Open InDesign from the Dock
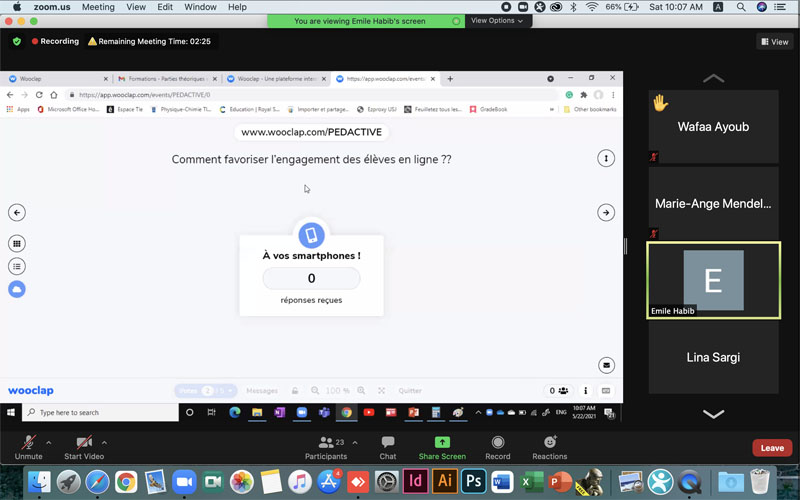 [x=415, y=481]
